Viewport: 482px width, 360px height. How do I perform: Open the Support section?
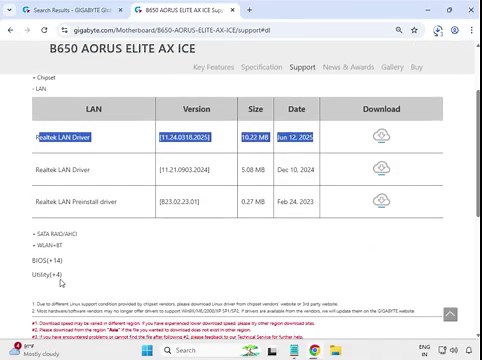click(302, 67)
